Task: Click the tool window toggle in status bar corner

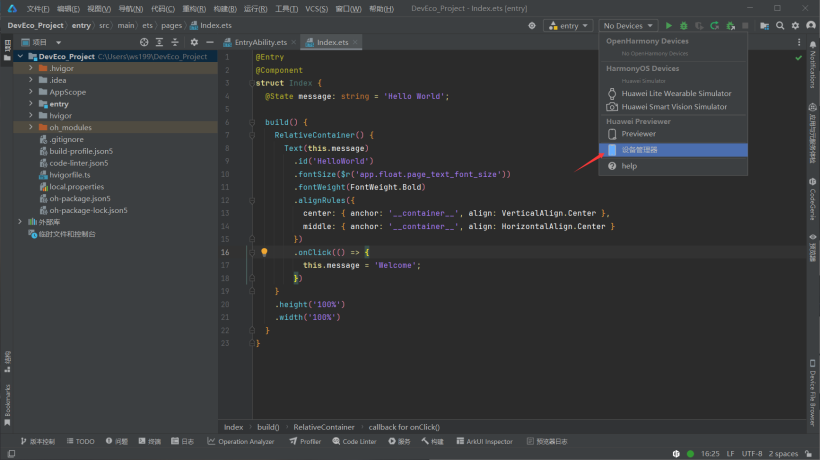Action: point(11,454)
